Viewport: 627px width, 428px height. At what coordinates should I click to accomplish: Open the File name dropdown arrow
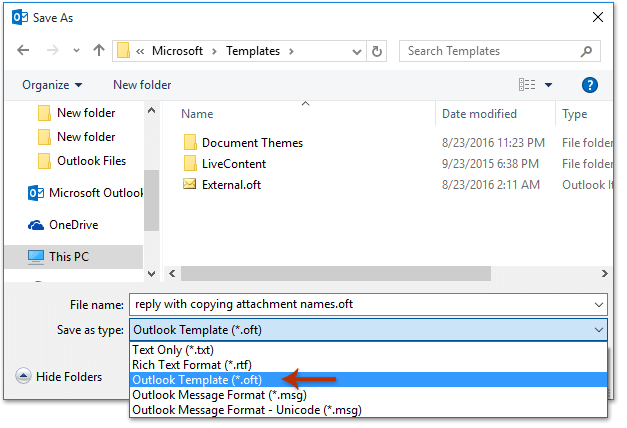[x=599, y=305]
